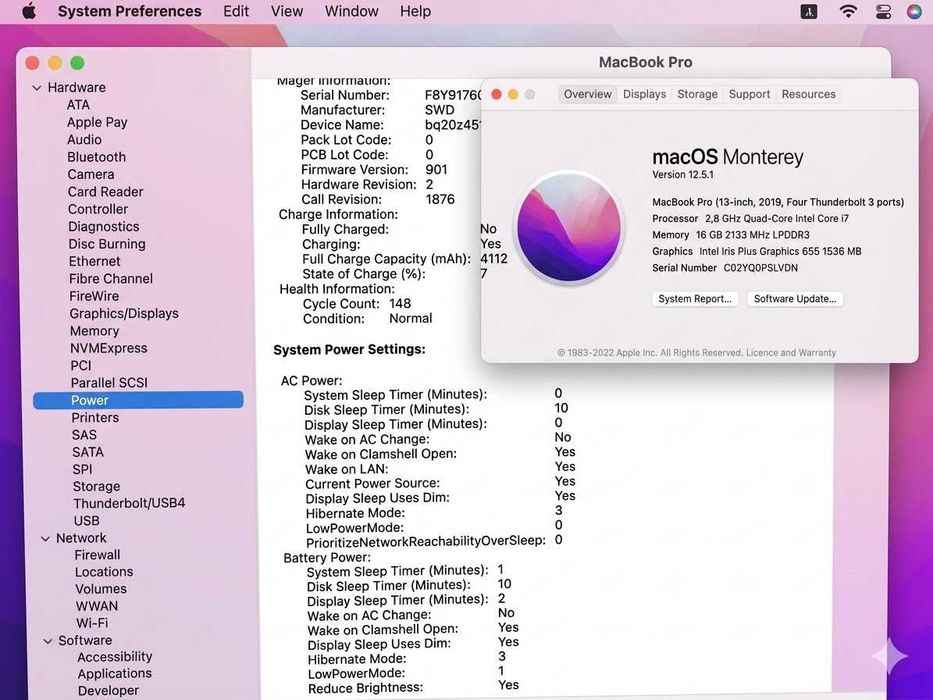Viewport: 933px width, 700px height.
Task: Select Disc Burning in the sidebar
Action: pyautogui.click(x=107, y=244)
